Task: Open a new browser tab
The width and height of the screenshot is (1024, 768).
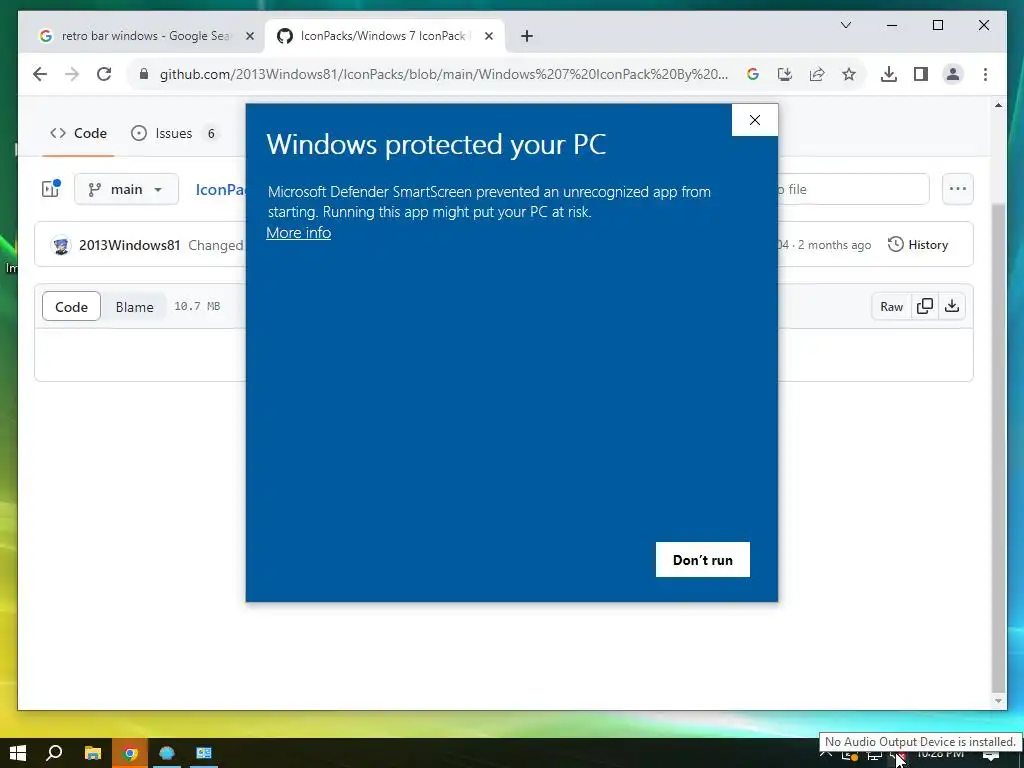Action: click(527, 36)
